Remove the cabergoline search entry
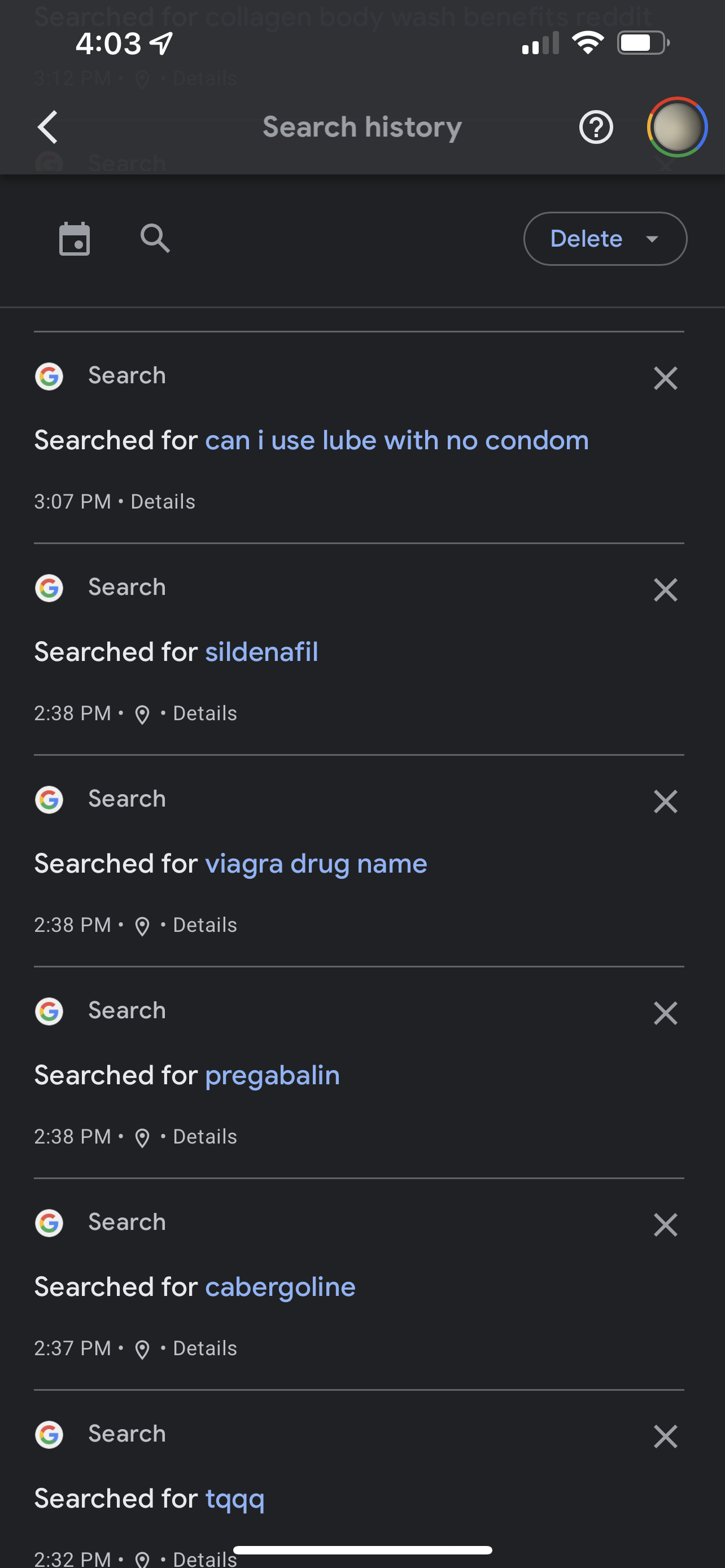Screen dimensions: 725x1568 click(x=665, y=1225)
